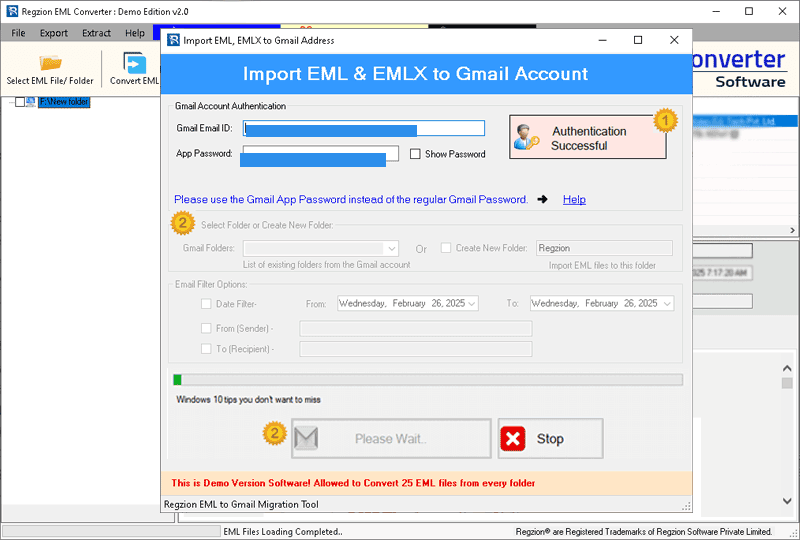
Task: Click the main window scroll up arrow
Action: (x=787, y=368)
